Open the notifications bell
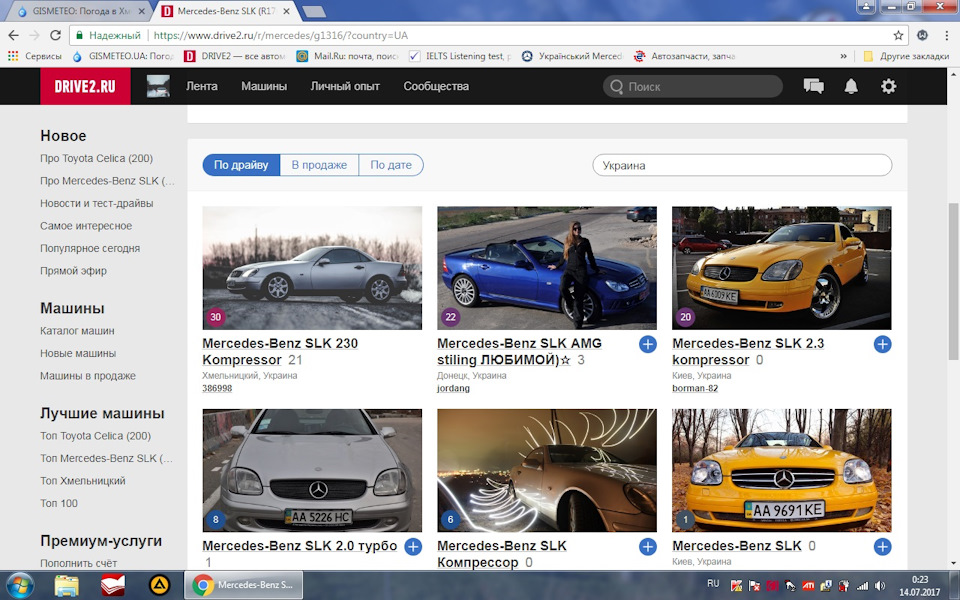Viewport: 960px width, 600px height. tap(851, 86)
